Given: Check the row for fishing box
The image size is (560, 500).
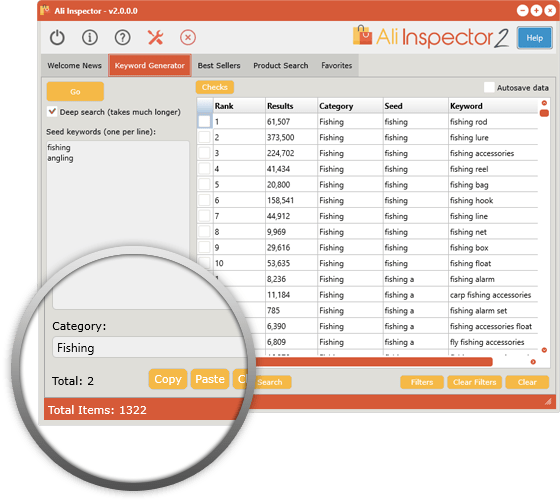Looking at the screenshot, I should pyautogui.click(x=204, y=248).
